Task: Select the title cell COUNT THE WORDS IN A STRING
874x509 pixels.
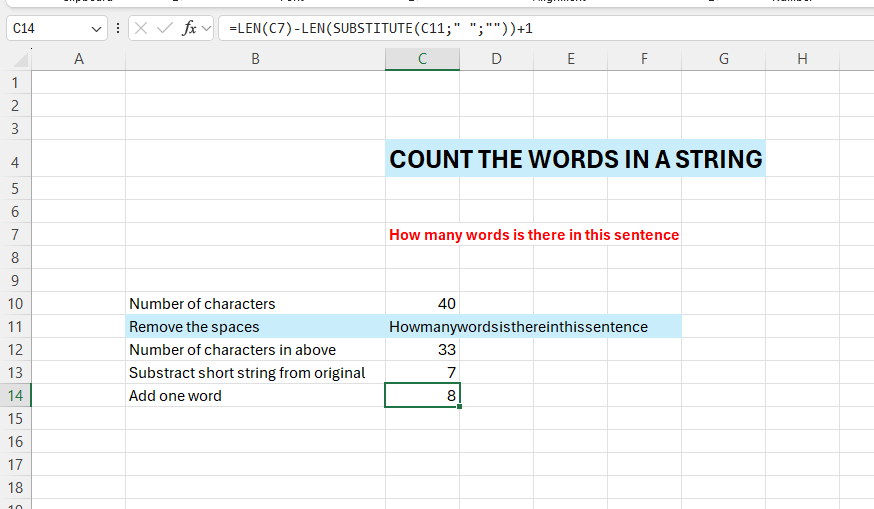Action: tap(575, 160)
